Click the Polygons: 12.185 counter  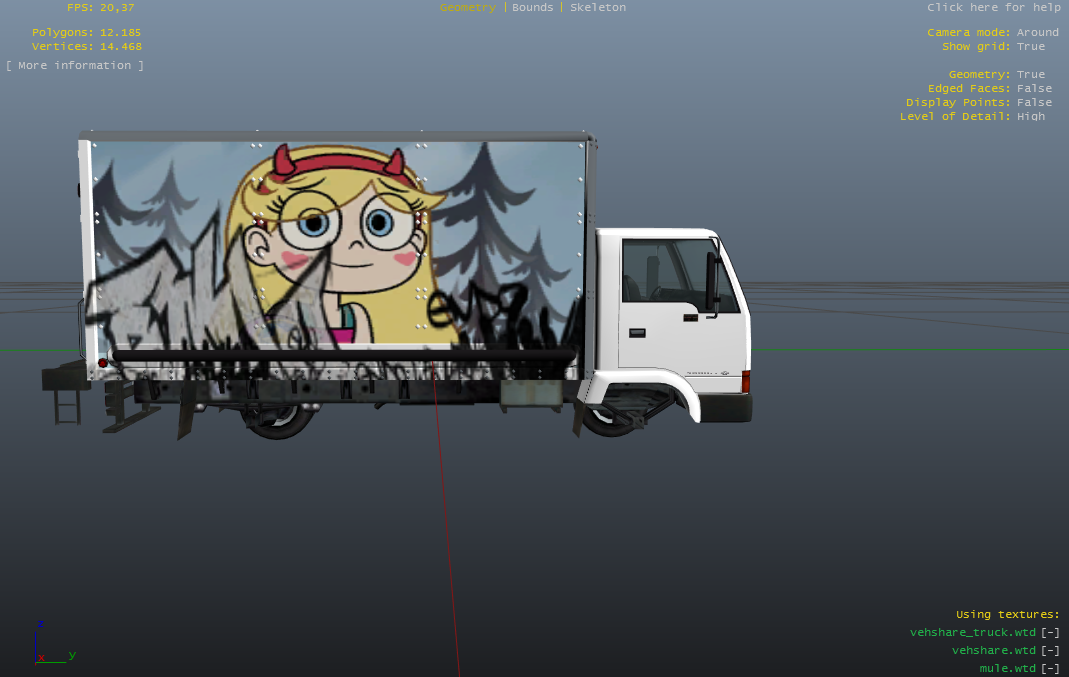(87, 33)
